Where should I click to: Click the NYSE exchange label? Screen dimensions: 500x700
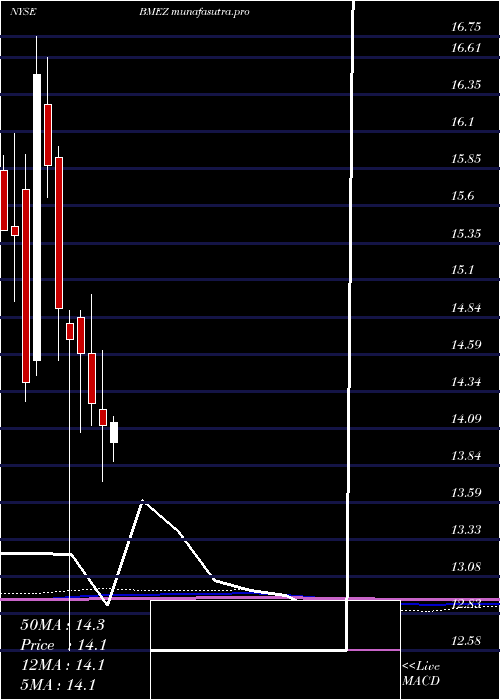[x=23, y=12]
